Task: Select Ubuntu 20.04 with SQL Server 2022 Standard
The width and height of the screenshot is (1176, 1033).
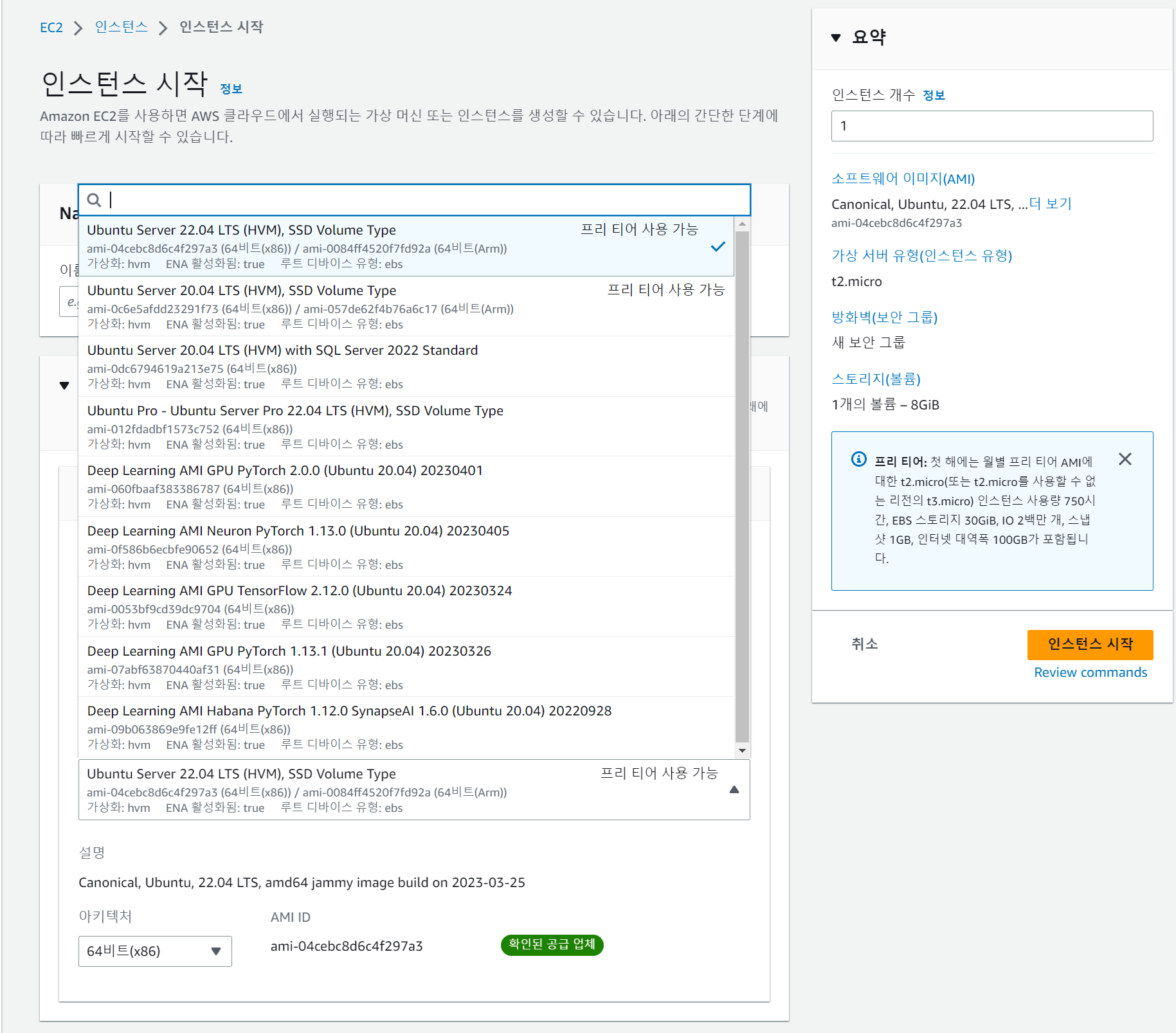Action: click(x=406, y=366)
